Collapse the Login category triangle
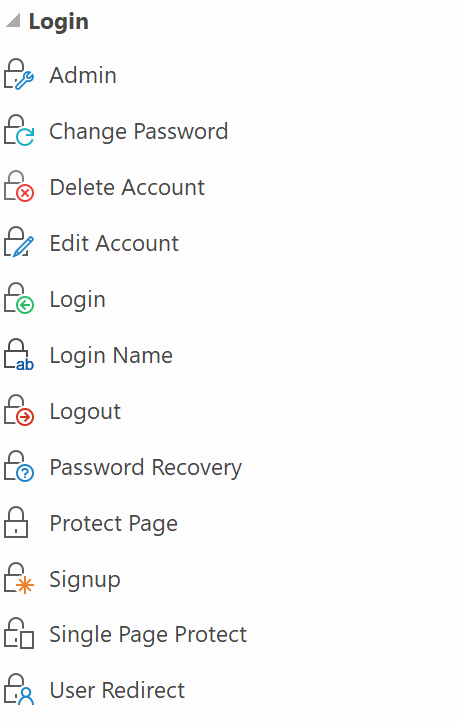Viewport: 457px width, 726px height. click(x=13, y=20)
